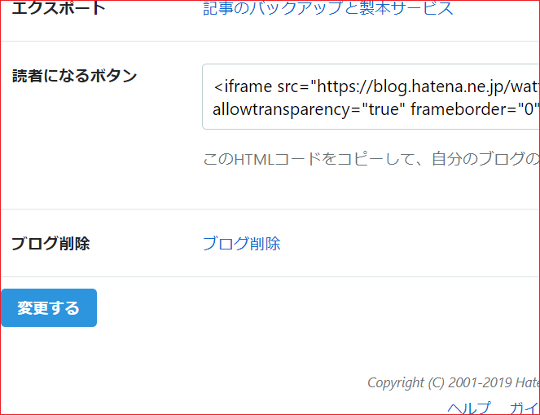Select the bold ブログ削除 row label
This screenshot has height=415, width=540.
click(x=51, y=243)
